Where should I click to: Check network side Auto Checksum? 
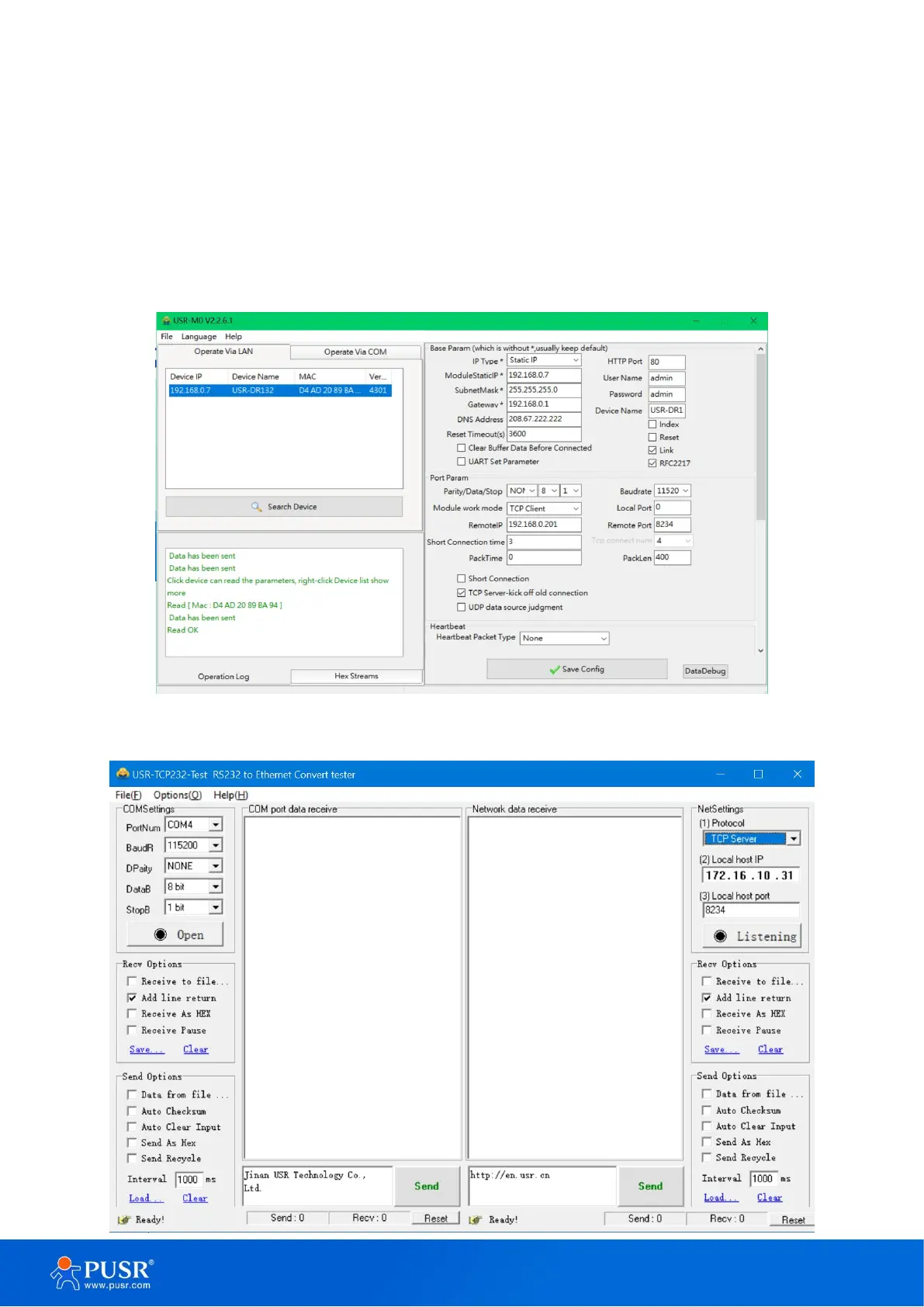(707, 1111)
